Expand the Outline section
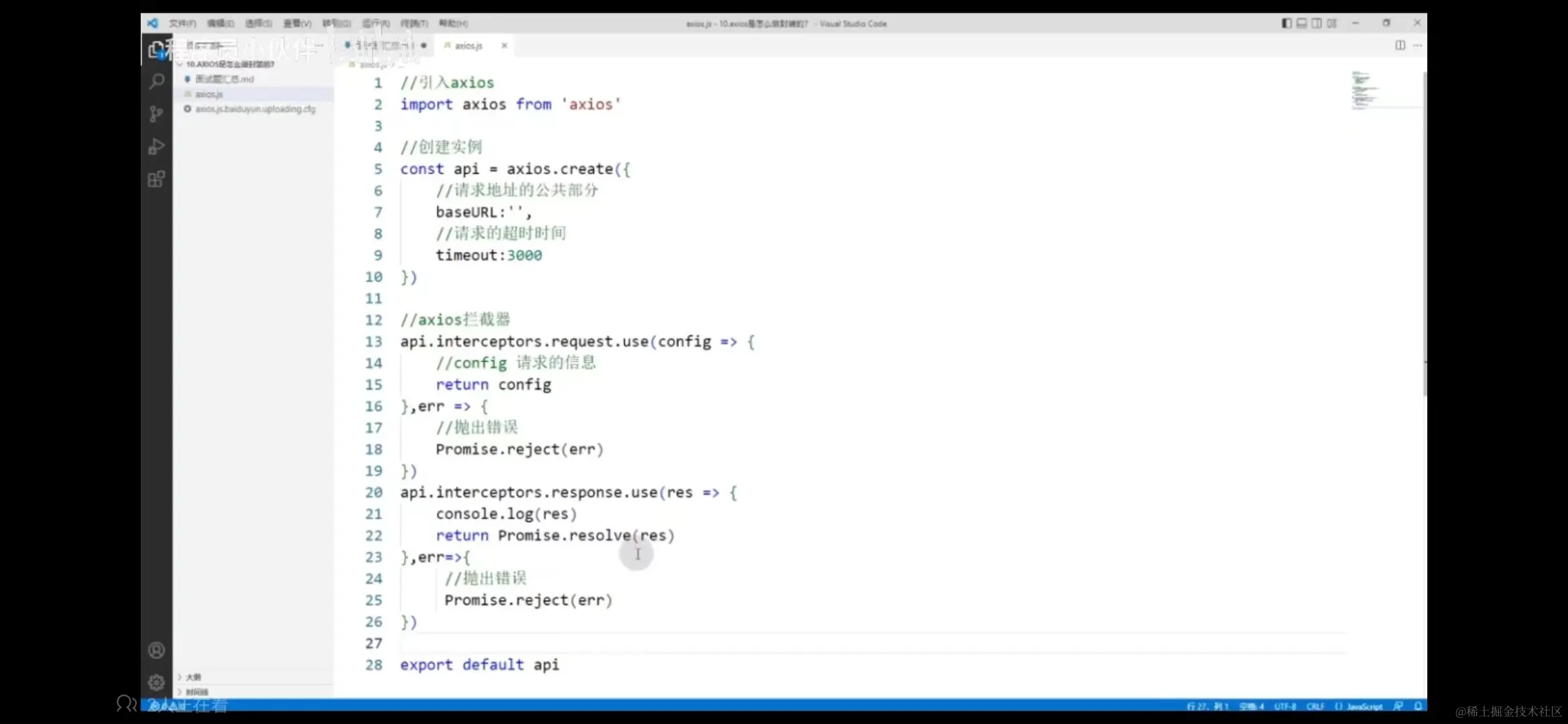Image resolution: width=1568 pixels, height=724 pixels. coord(192,677)
